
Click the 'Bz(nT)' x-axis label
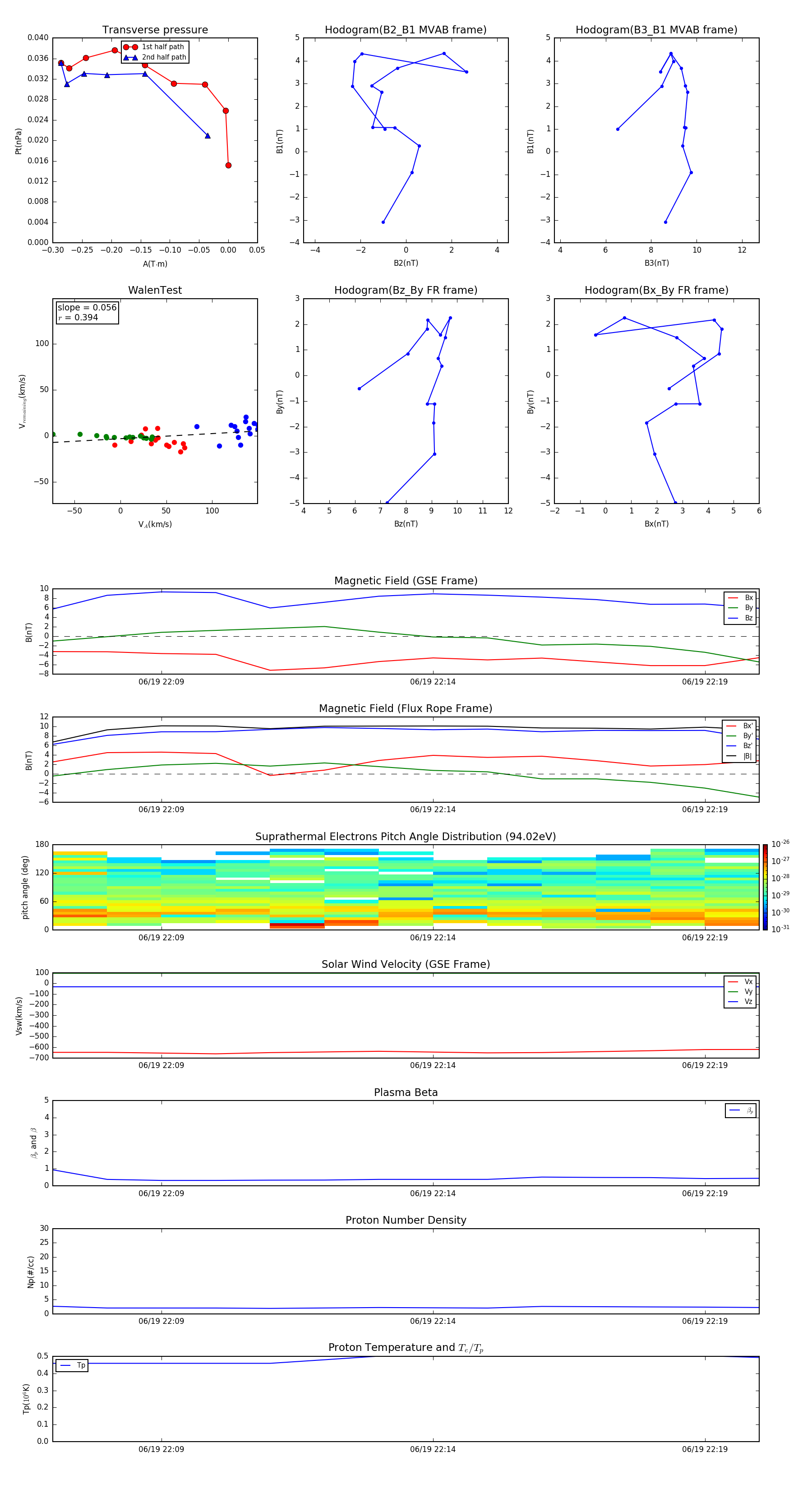(406, 524)
